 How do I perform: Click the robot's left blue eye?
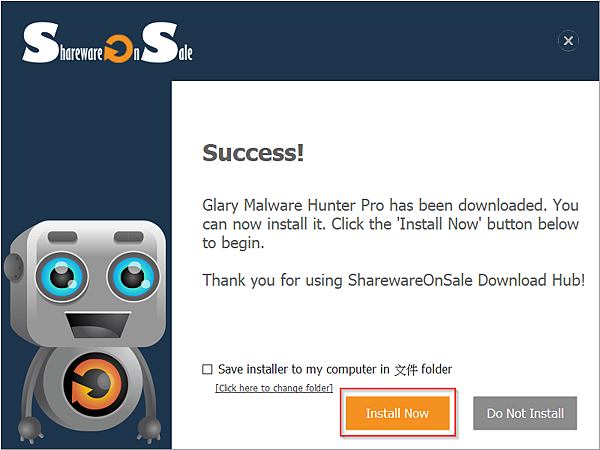tap(62, 276)
